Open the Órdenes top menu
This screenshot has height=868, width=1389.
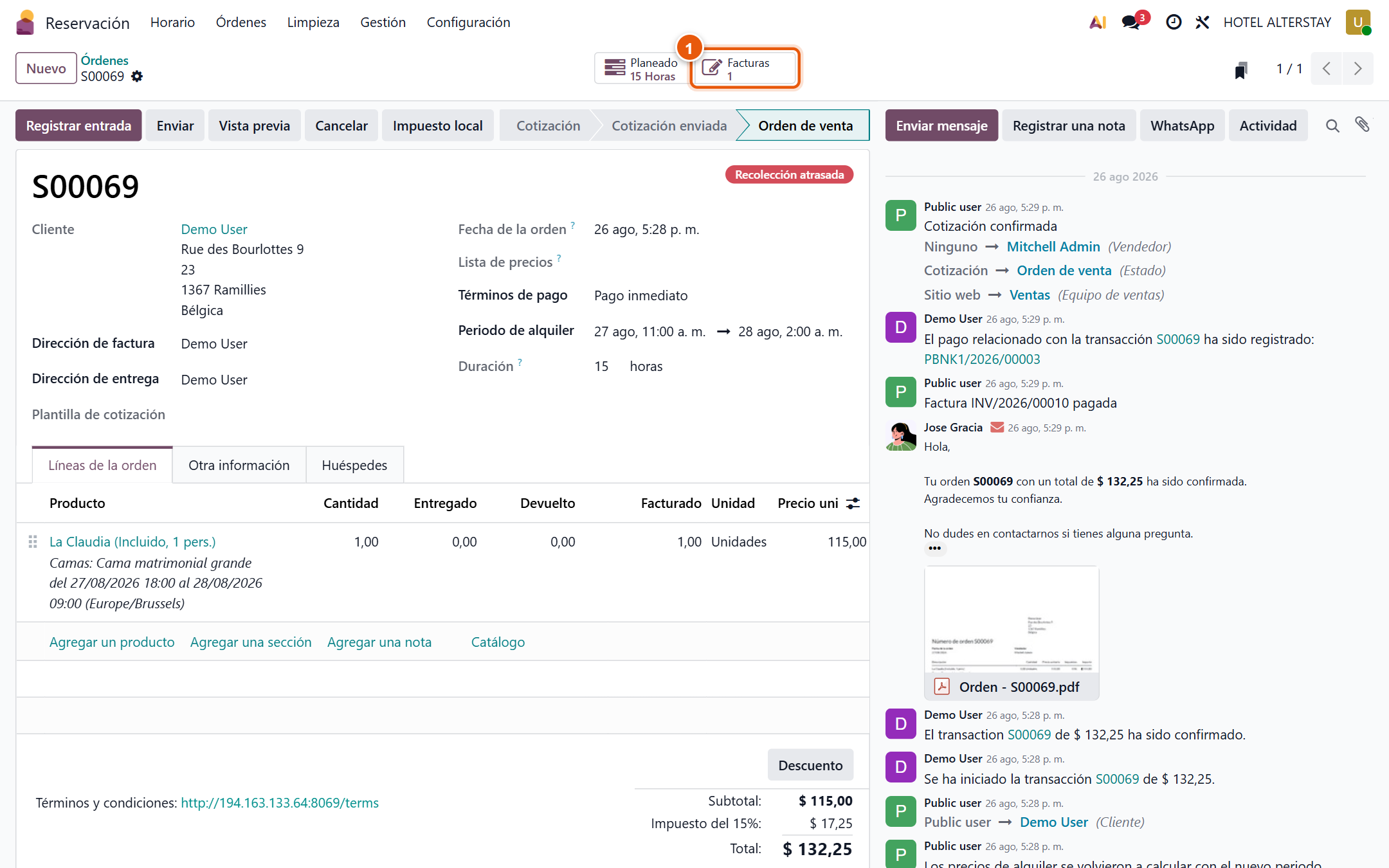click(x=241, y=23)
